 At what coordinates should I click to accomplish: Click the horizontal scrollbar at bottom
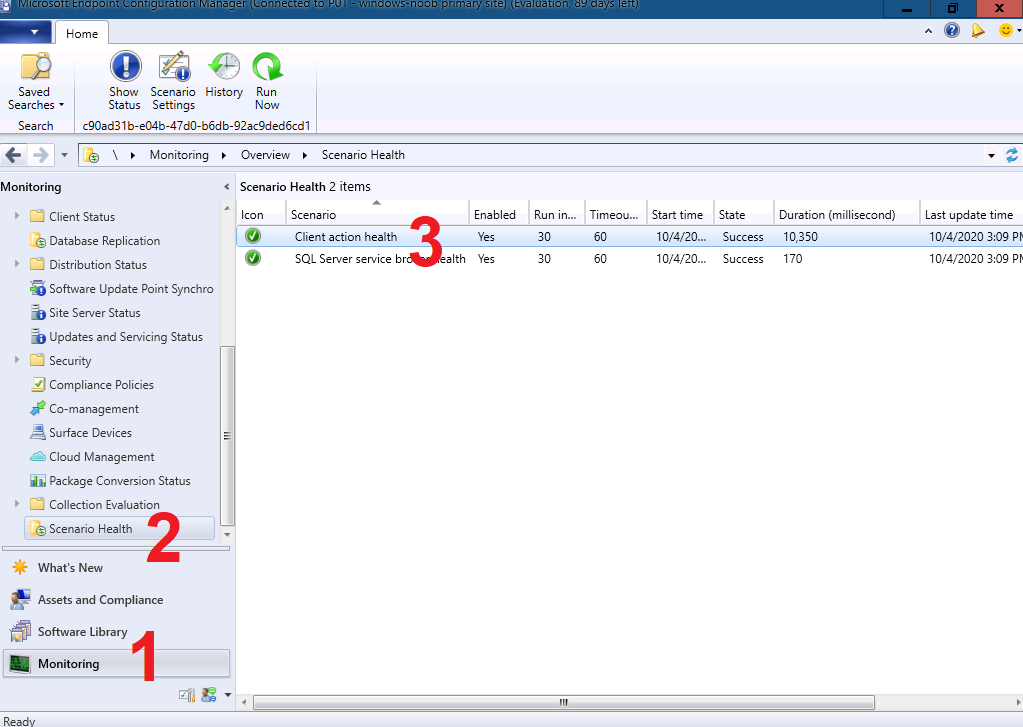click(564, 702)
